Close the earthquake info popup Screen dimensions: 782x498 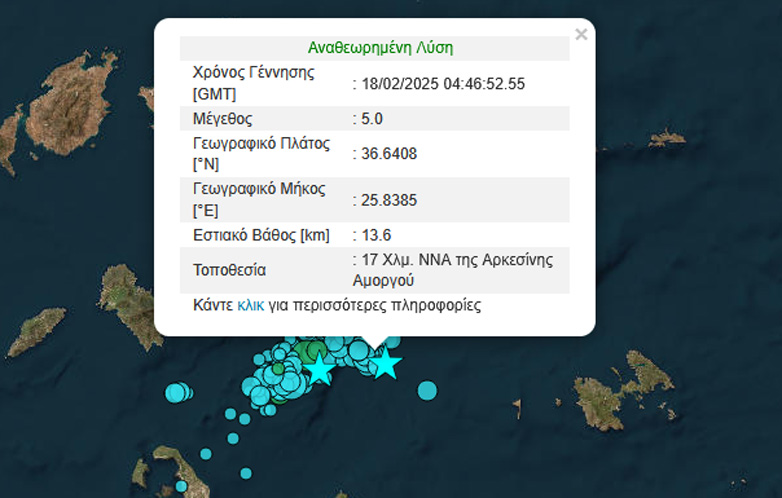(x=581, y=35)
